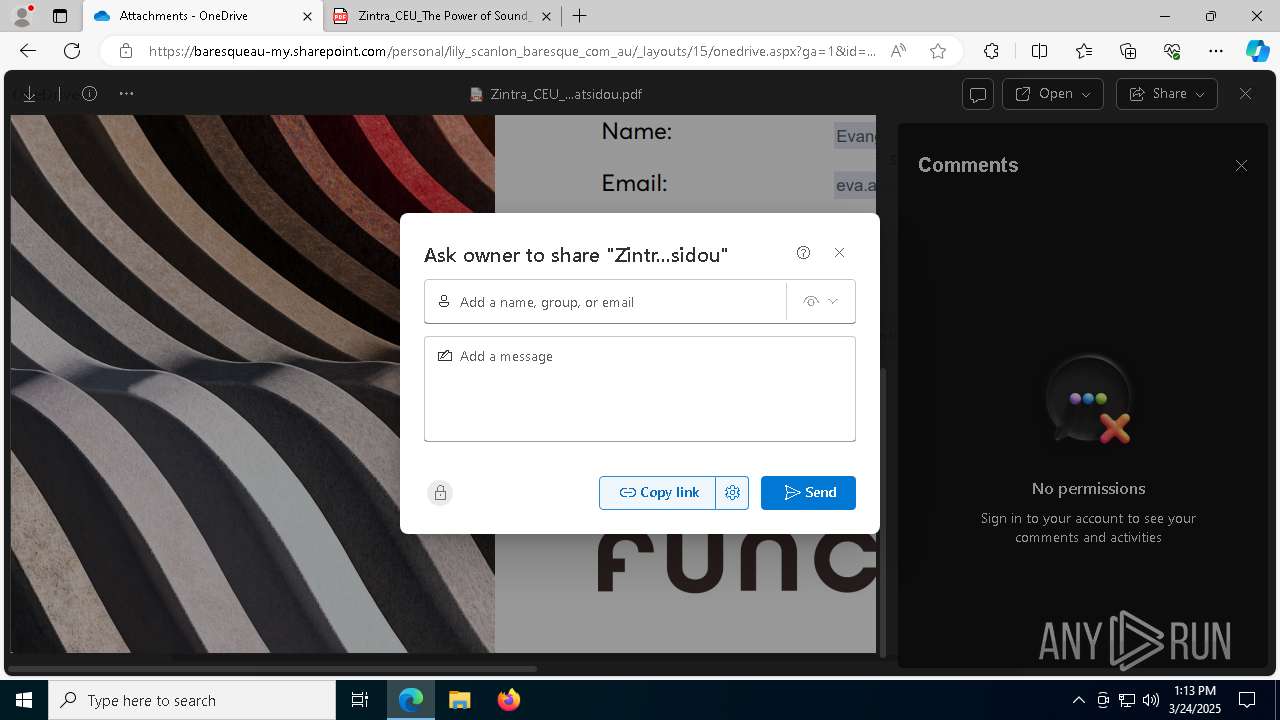Open the Windows Start menu

[x=24, y=700]
